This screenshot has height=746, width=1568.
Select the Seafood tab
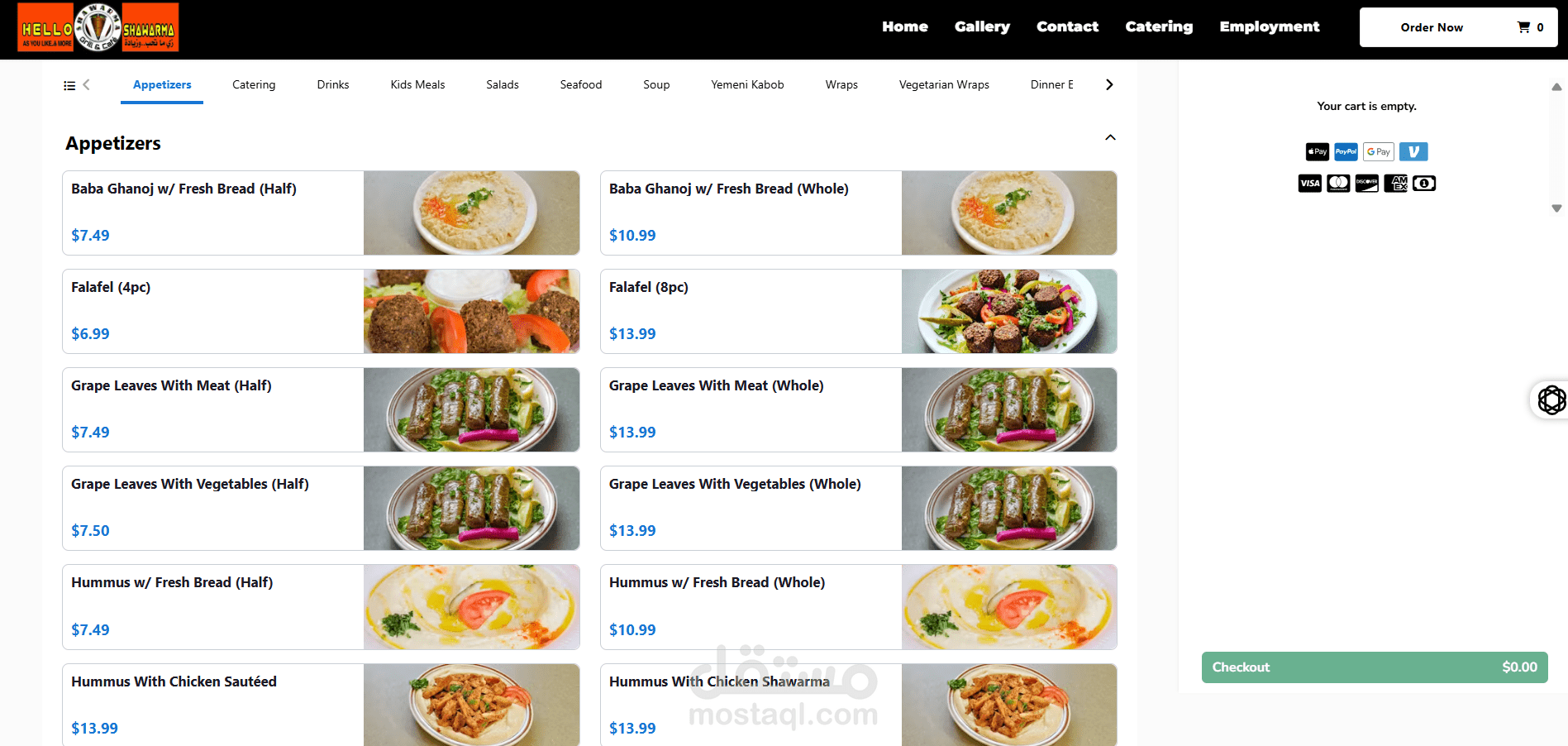click(x=581, y=84)
